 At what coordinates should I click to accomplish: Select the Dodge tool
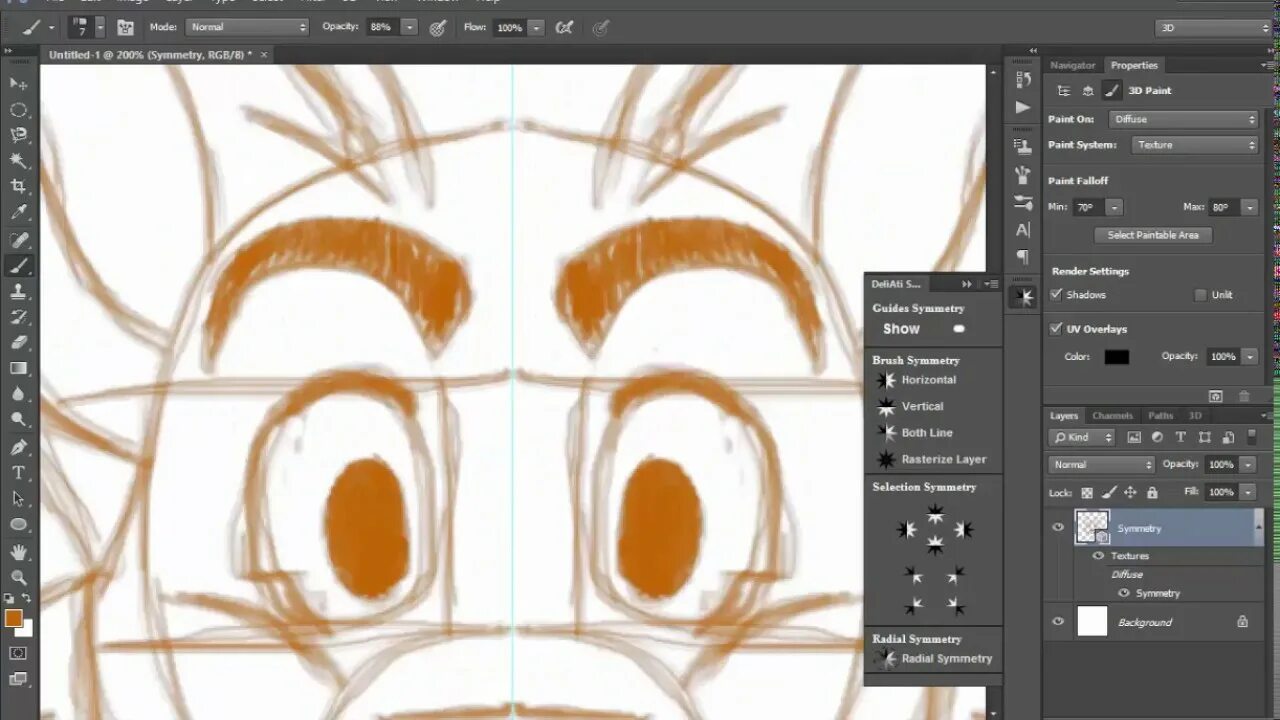click(18, 420)
